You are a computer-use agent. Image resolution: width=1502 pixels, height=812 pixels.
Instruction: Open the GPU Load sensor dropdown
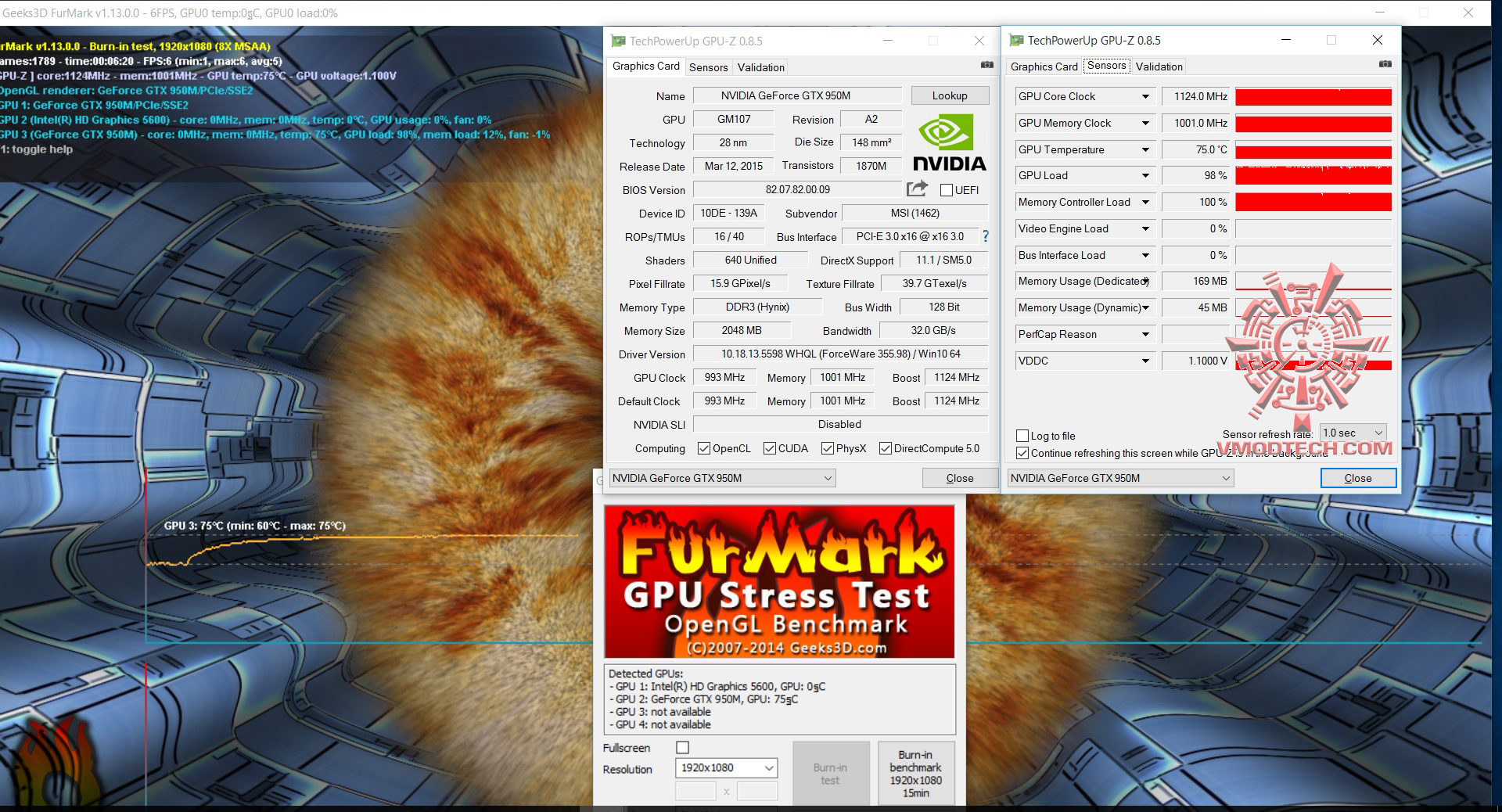[1145, 175]
